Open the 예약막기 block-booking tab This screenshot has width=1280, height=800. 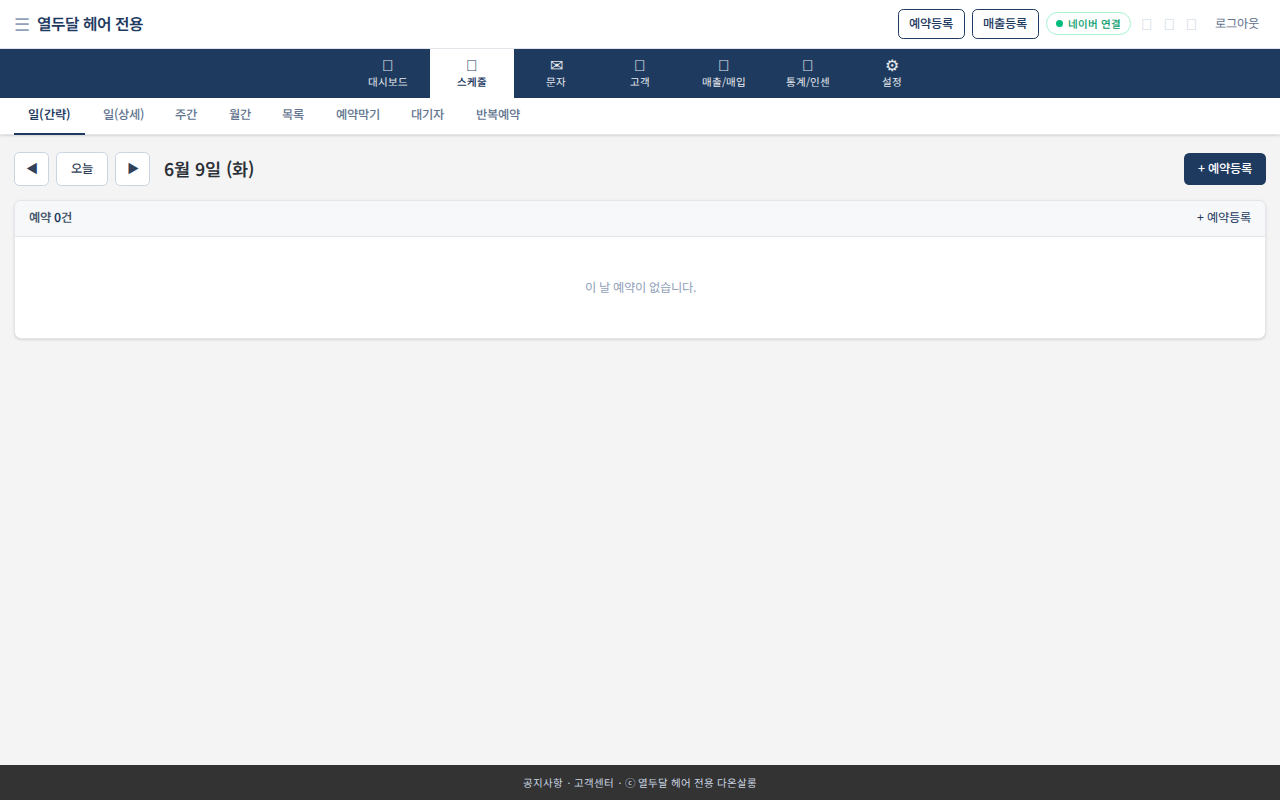[358, 115]
